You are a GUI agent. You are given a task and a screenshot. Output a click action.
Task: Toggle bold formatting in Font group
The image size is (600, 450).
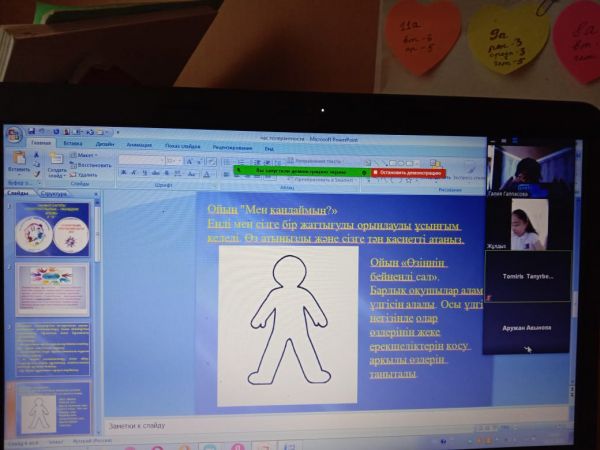[x=122, y=172]
